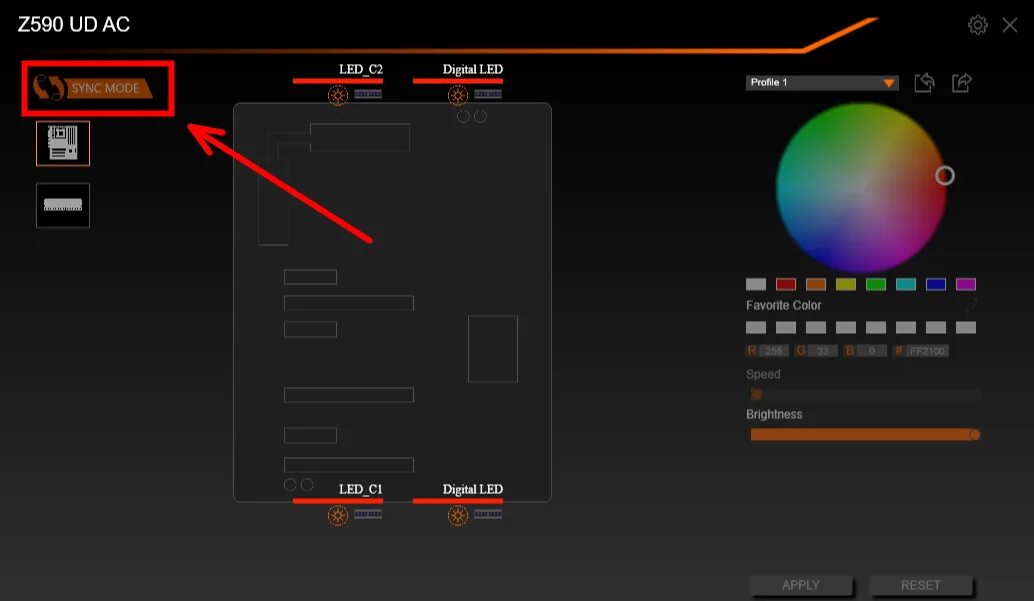Open the settings gear icon
This screenshot has width=1034, height=601.
pos(977,25)
